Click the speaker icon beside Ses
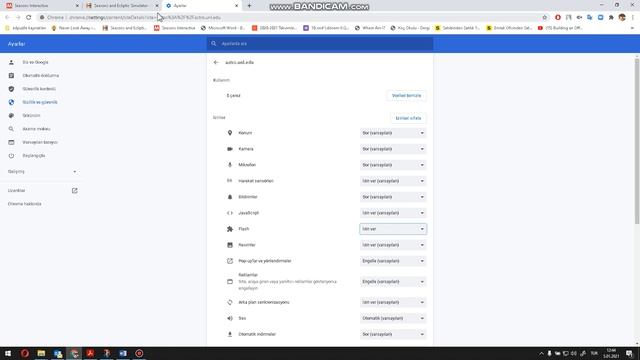Image resolution: width=640 pixels, height=360 pixels. coord(230,318)
